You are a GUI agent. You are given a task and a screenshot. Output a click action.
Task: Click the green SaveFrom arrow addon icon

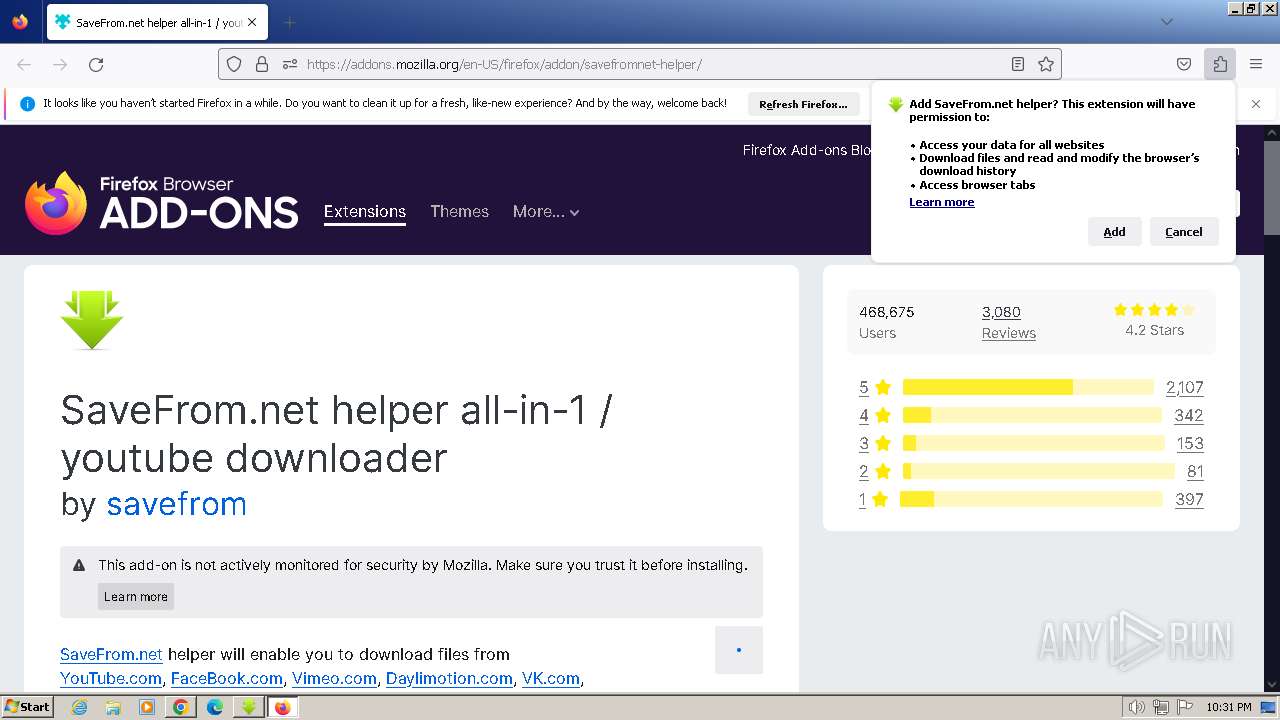click(92, 320)
